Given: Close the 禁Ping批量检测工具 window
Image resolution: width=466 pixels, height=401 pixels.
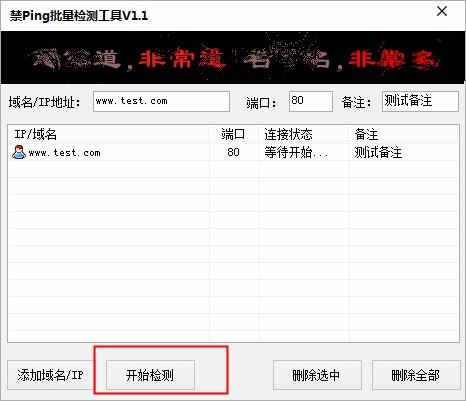Looking at the screenshot, I should click(442, 11).
